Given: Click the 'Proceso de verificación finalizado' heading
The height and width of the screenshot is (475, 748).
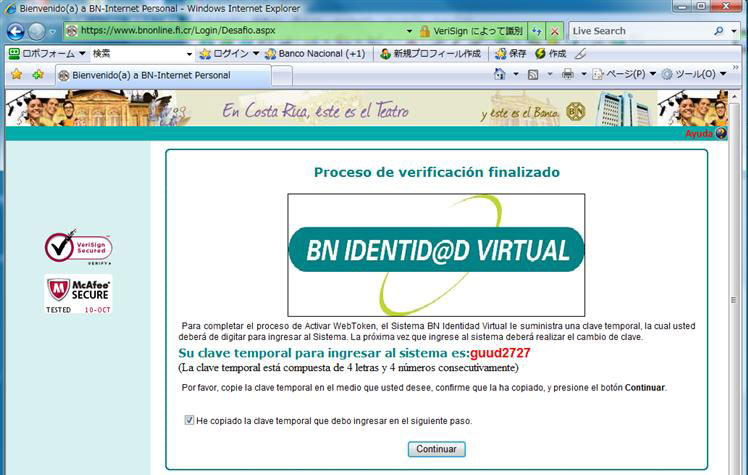Looking at the screenshot, I should coord(436,172).
